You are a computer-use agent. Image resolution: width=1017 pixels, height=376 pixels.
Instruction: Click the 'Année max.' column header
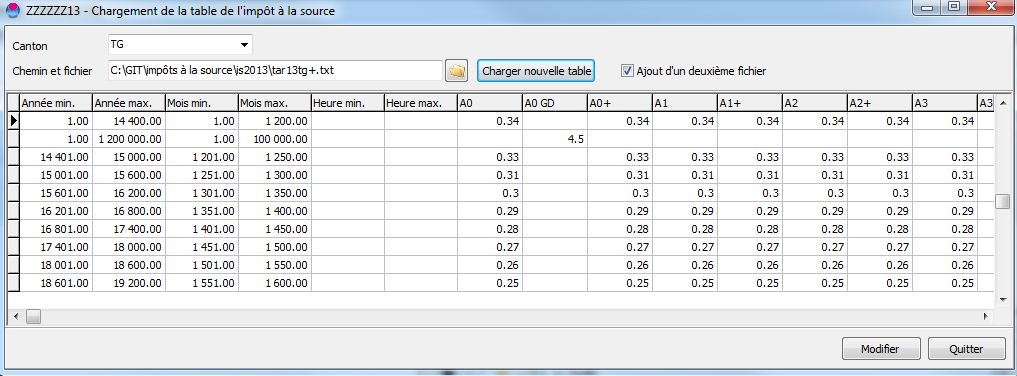pos(129,103)
